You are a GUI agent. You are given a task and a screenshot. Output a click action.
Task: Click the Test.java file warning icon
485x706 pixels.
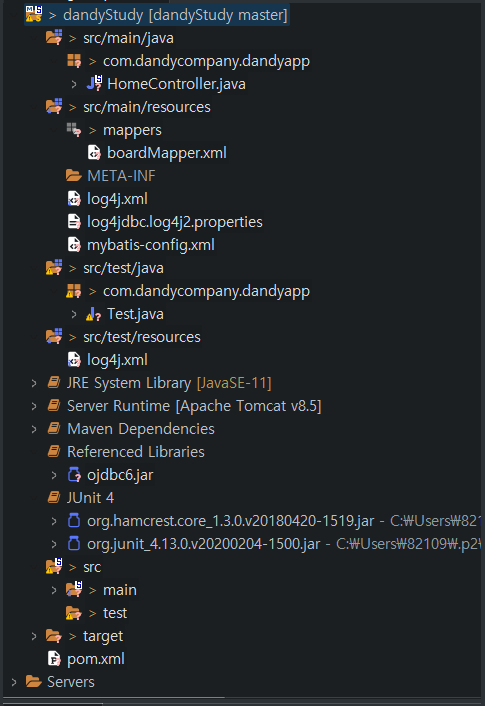point(93,314)
